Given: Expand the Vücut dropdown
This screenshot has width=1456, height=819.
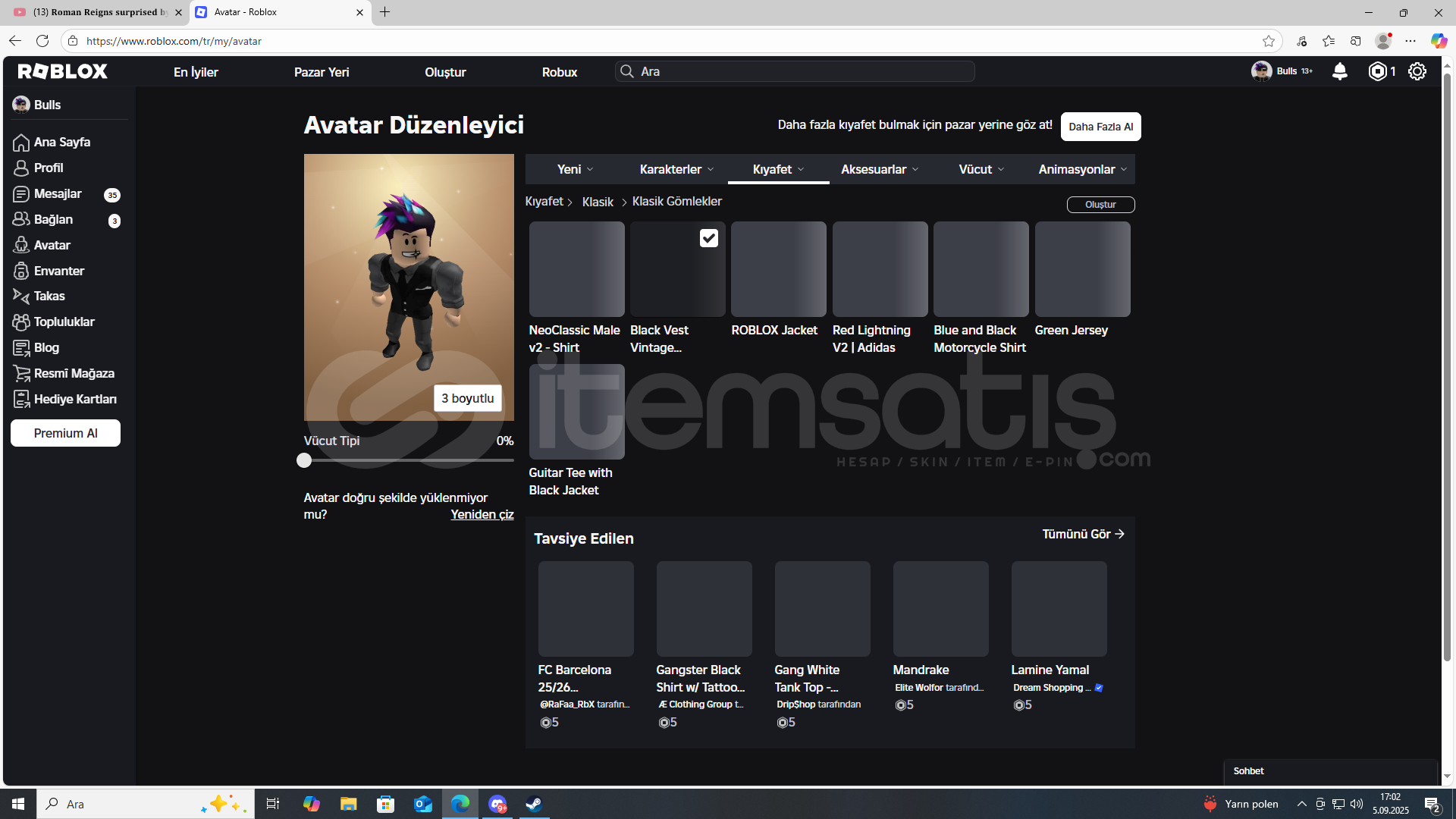Looking at the screenshot, I should [x=981, y=169].
